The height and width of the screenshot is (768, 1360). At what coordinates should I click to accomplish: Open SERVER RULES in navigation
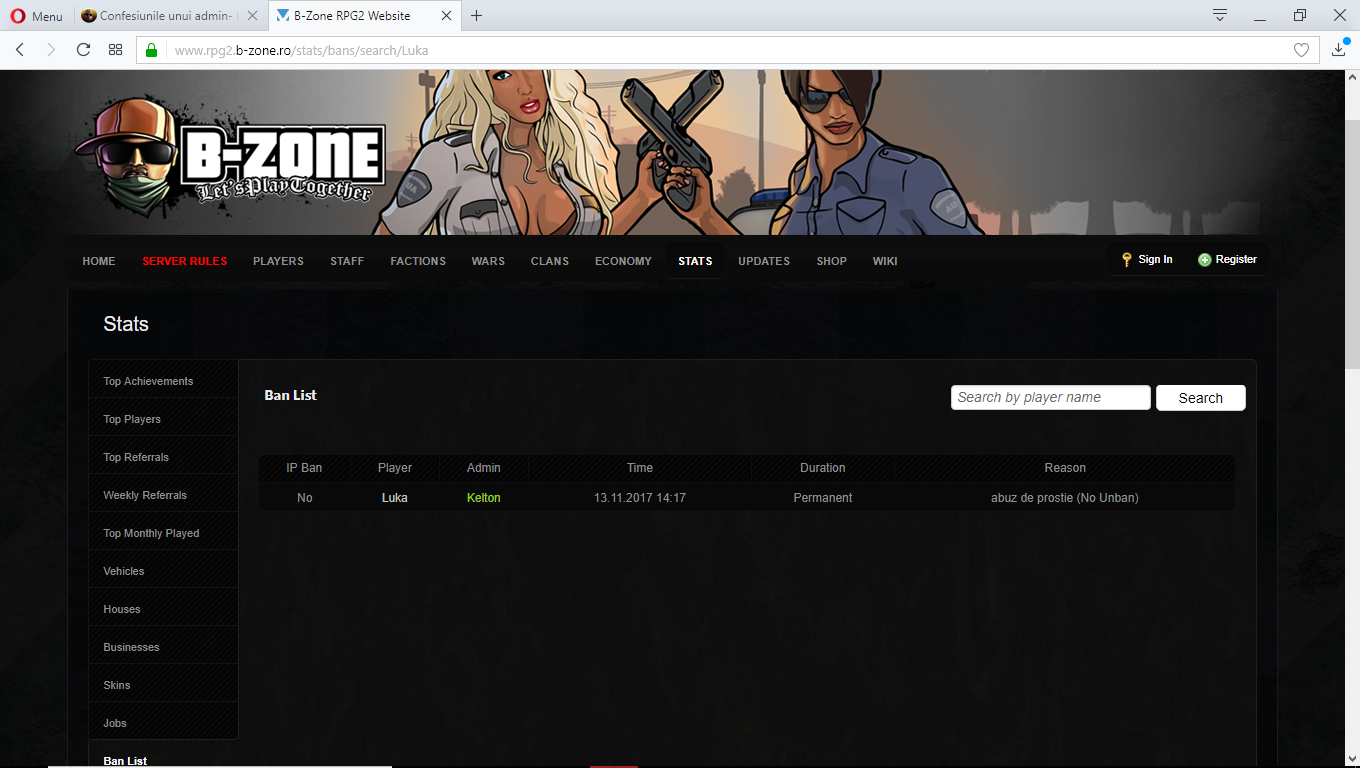coord(184,261)
